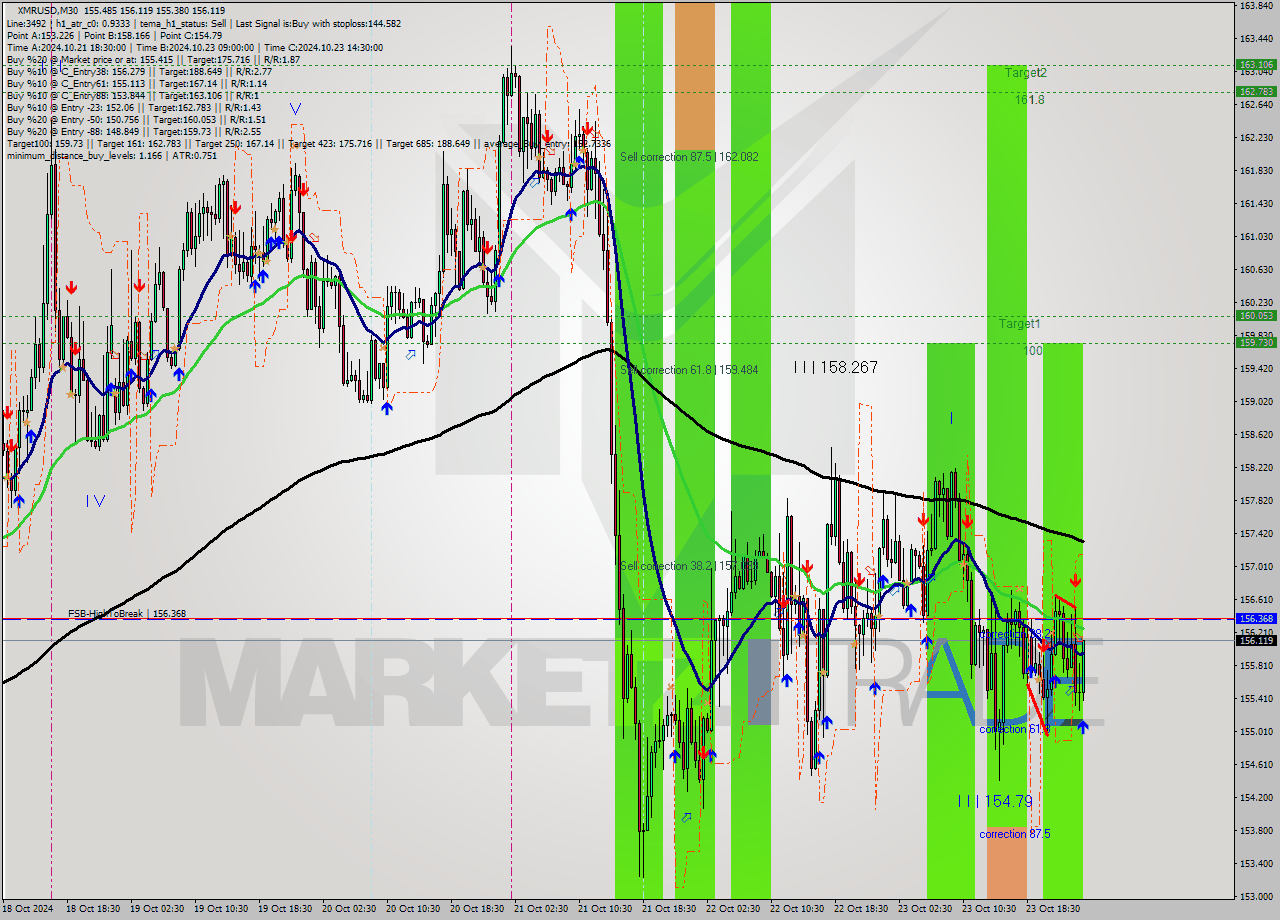Click the '18 Oct 2024' time label
The height and width of the screenshot is (920, 1280).
(x=26, y=909)
